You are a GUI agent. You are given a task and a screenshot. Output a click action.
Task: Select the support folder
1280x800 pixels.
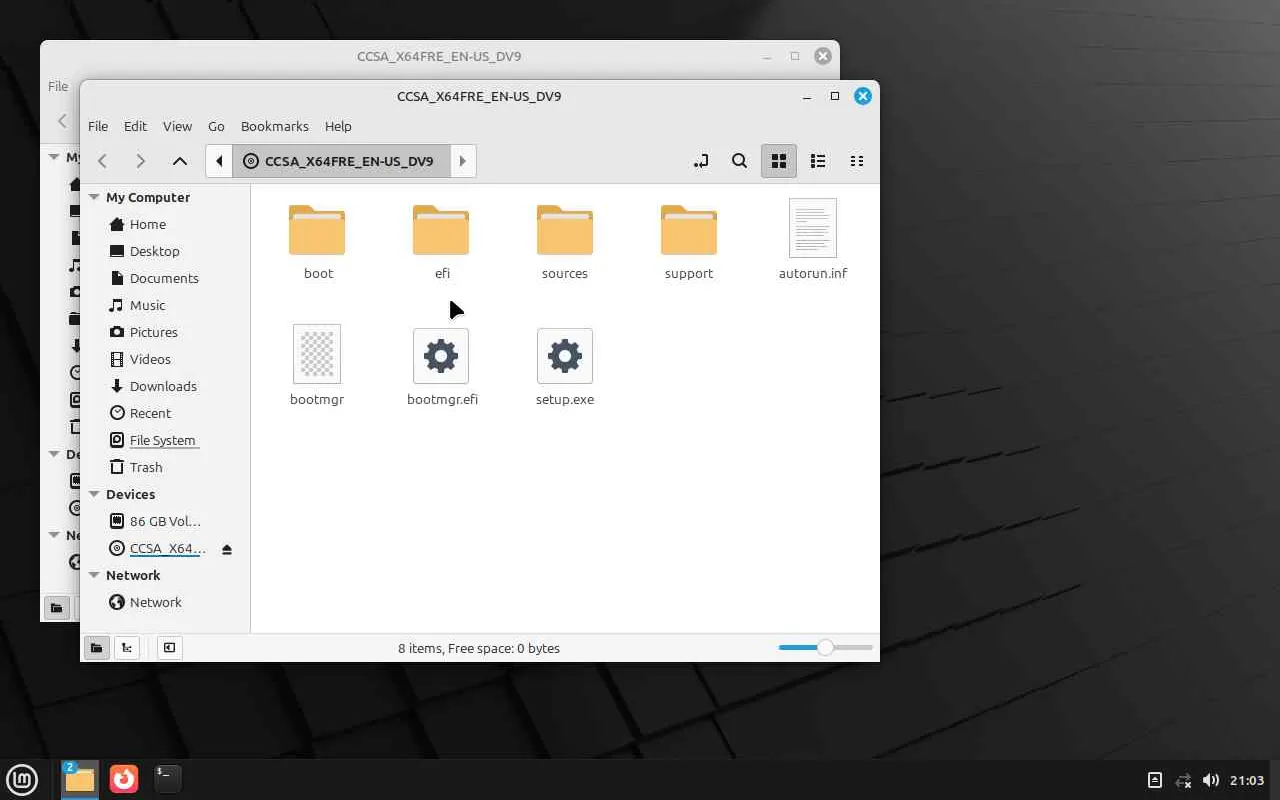689,241
